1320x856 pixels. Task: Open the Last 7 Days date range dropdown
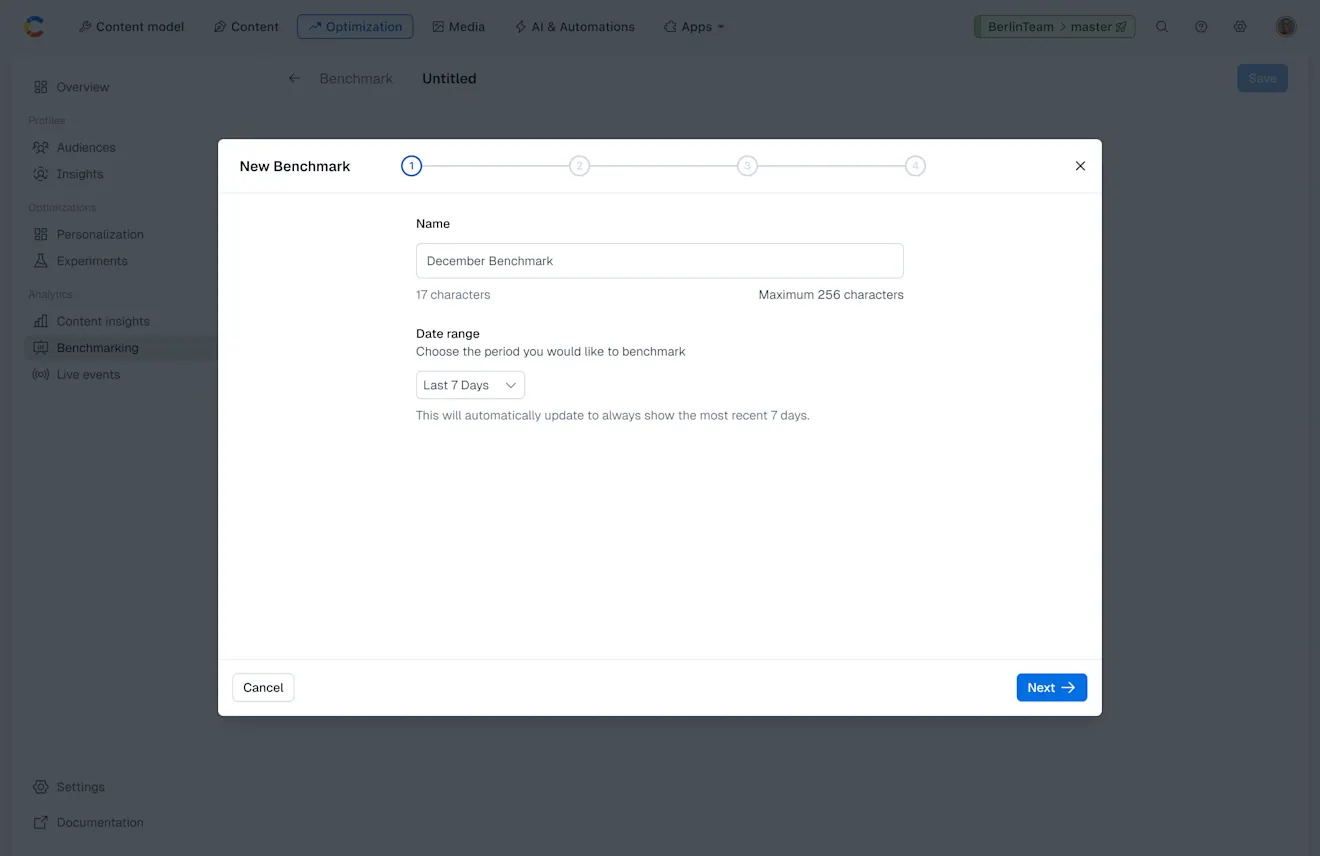point(470,384)
